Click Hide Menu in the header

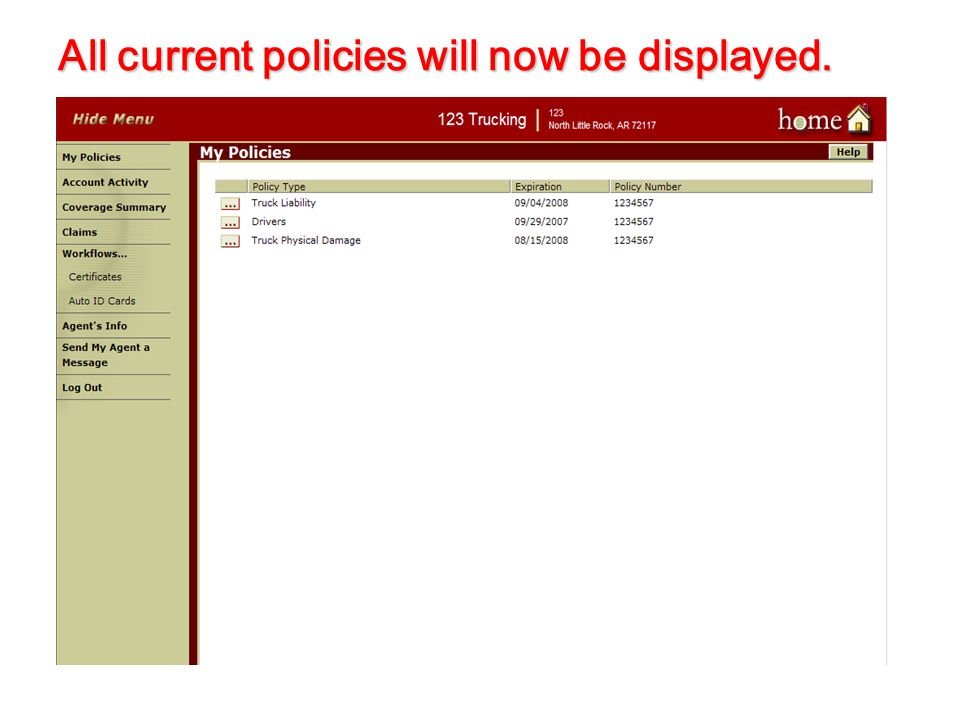point(113,119)
